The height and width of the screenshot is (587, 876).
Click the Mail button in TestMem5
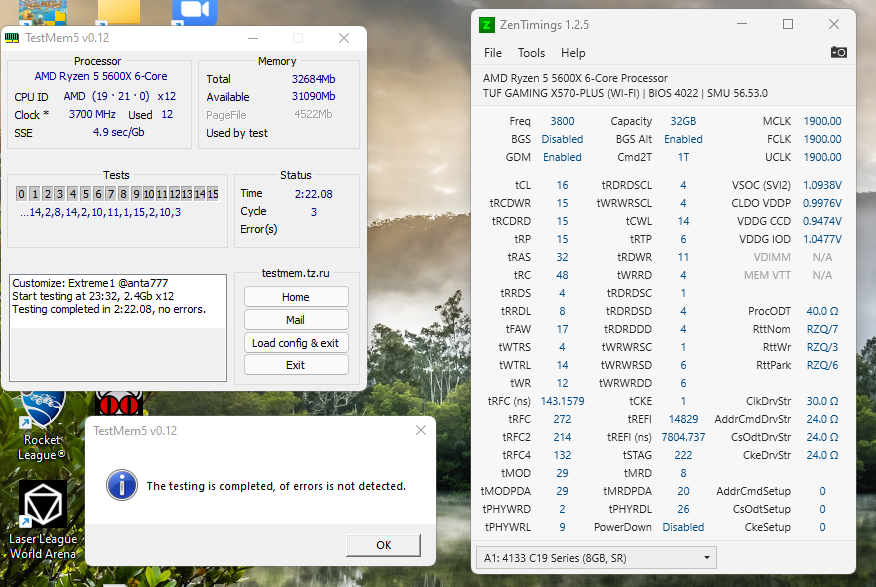point(296,319)
